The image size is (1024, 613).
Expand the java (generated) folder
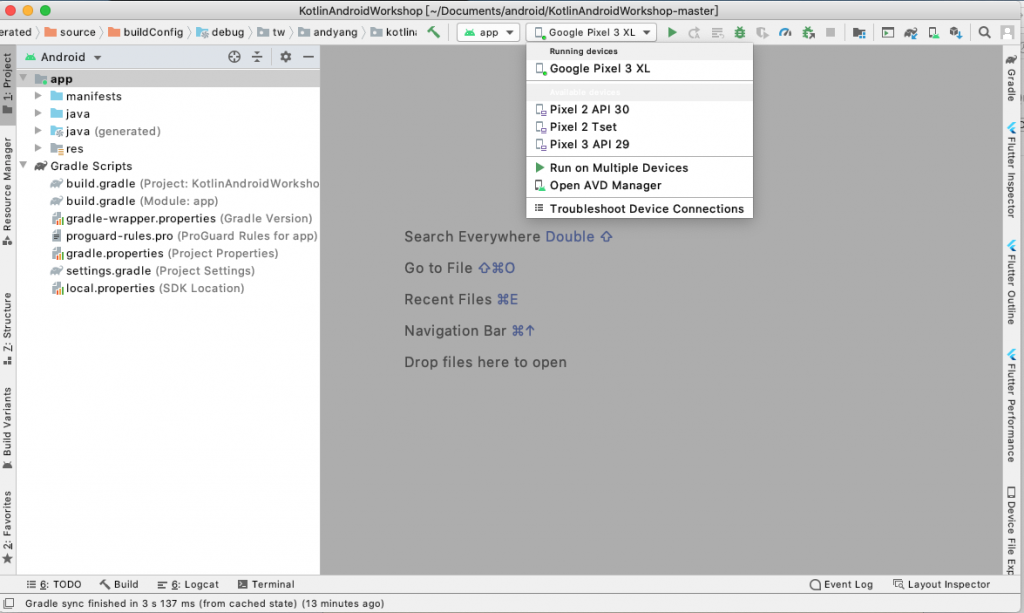(38, 131)
